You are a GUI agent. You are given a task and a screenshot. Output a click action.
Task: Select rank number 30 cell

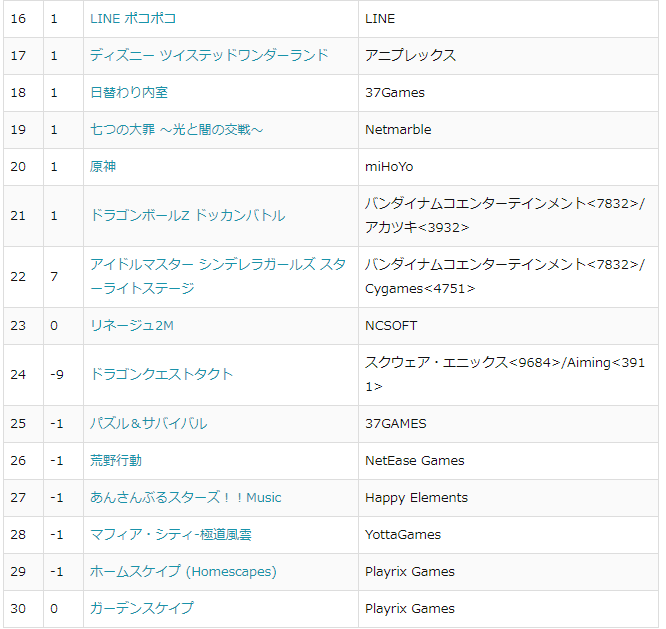(23, 609)
